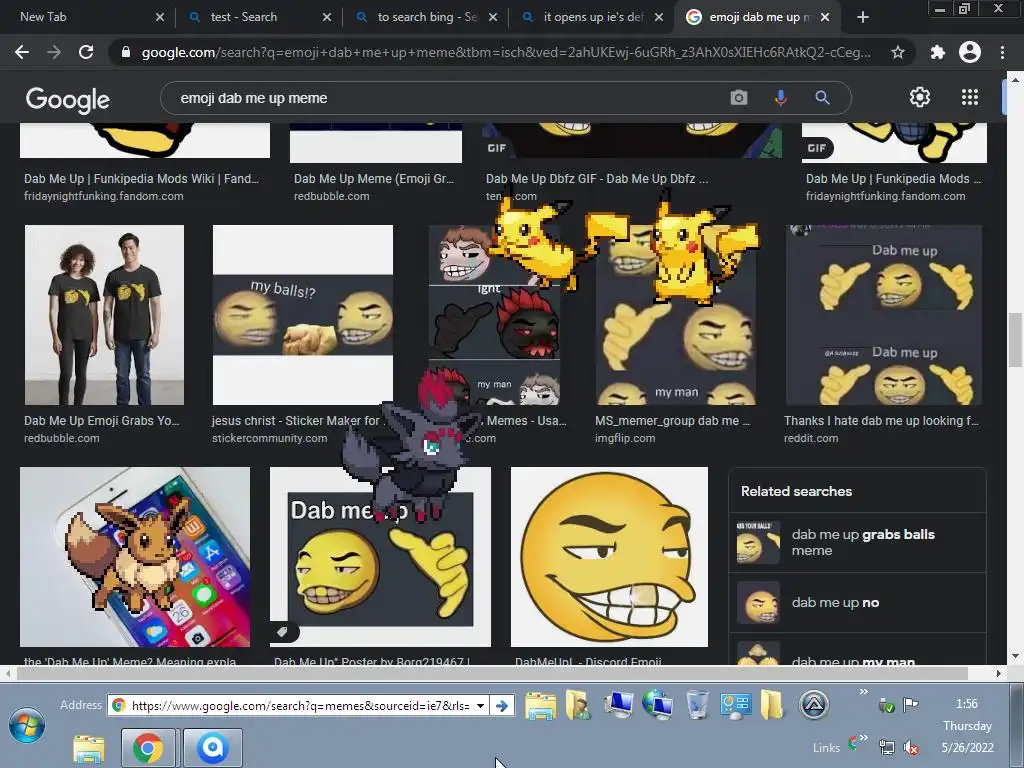Click Dab Me Up Dbfz GIF result title
This screenshot has height=768, width=1024.
click(x=597, y=178)
